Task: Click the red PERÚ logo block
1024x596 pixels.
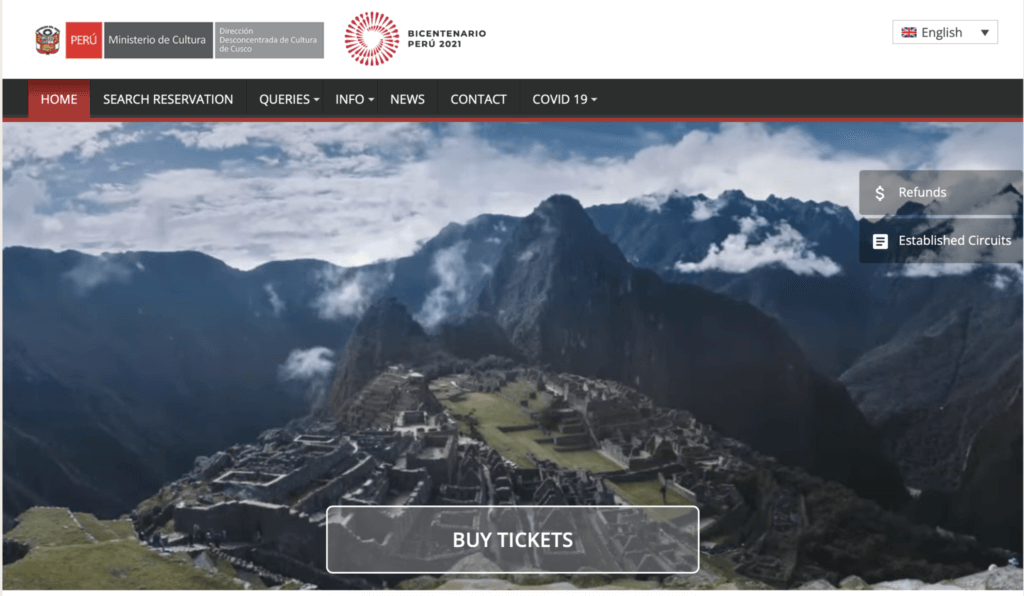Action: coord(84,40)
